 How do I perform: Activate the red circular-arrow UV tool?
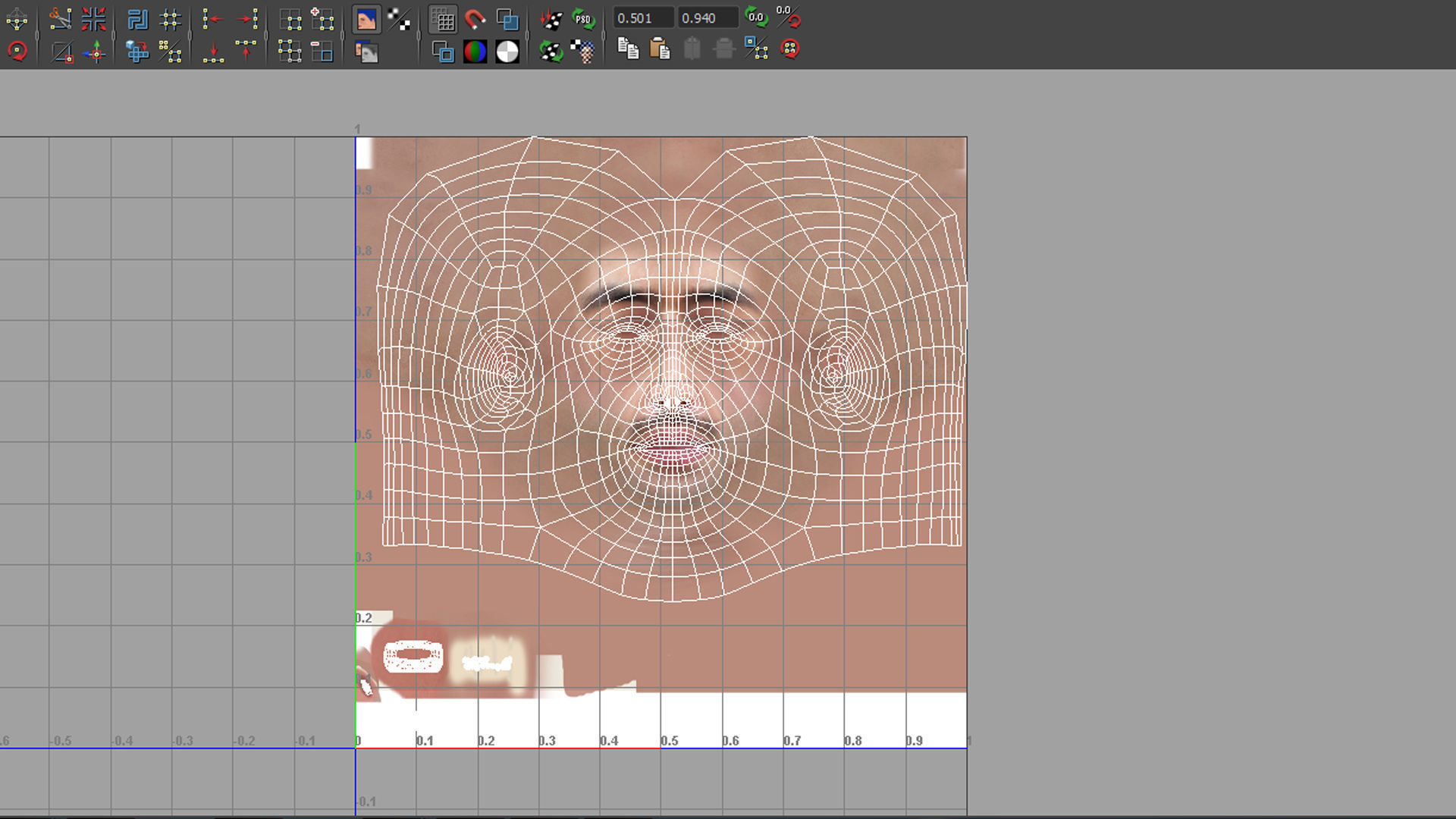coord(17,52)
